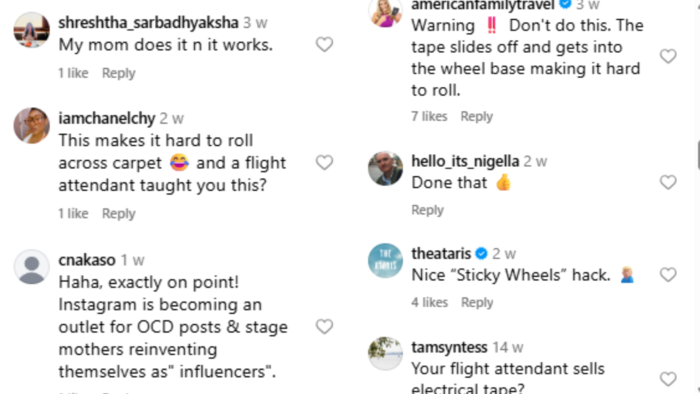The height and width of the screenshot is (394, 700).
Task: Click the comments scrollbar on the right edge
Action: pos(698,155)
